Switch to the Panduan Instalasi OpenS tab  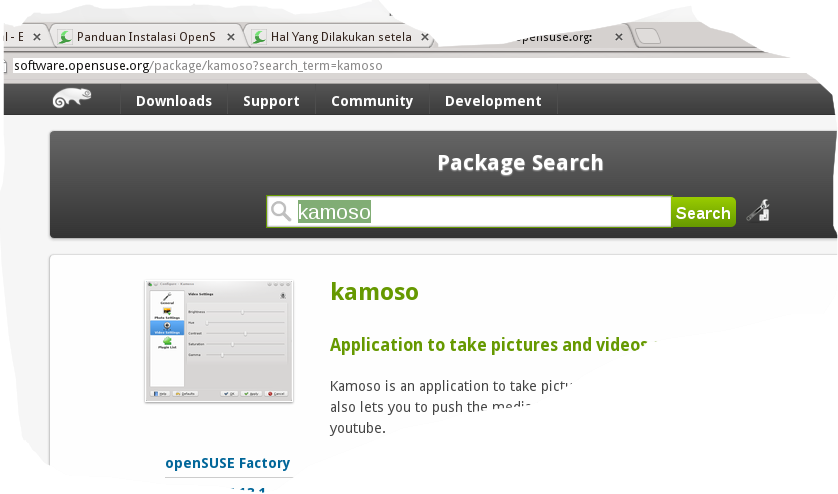click(146, 37)
